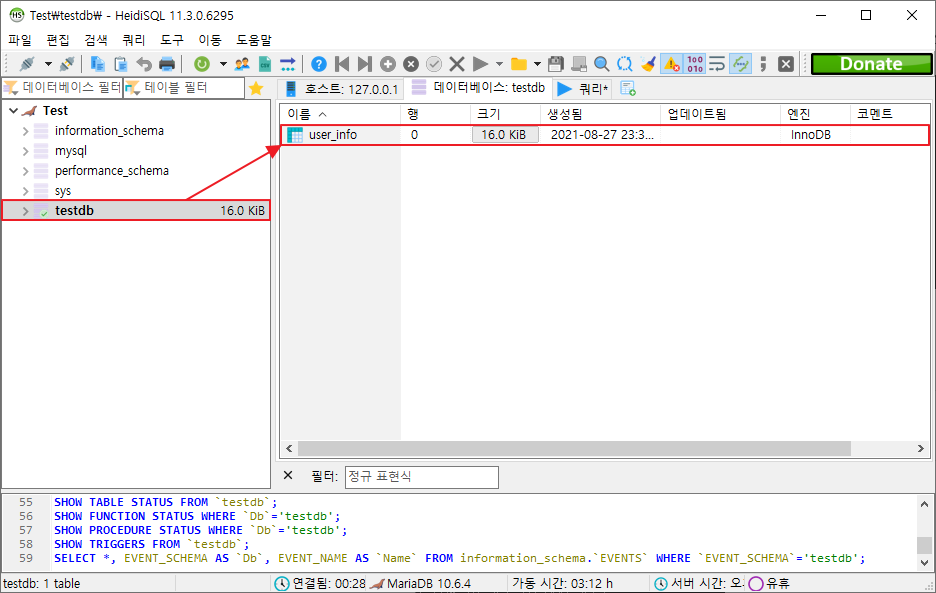This screenshot has width=936, height=593.
Task: Open help with the blue question mark
Action: pos(319,64)
